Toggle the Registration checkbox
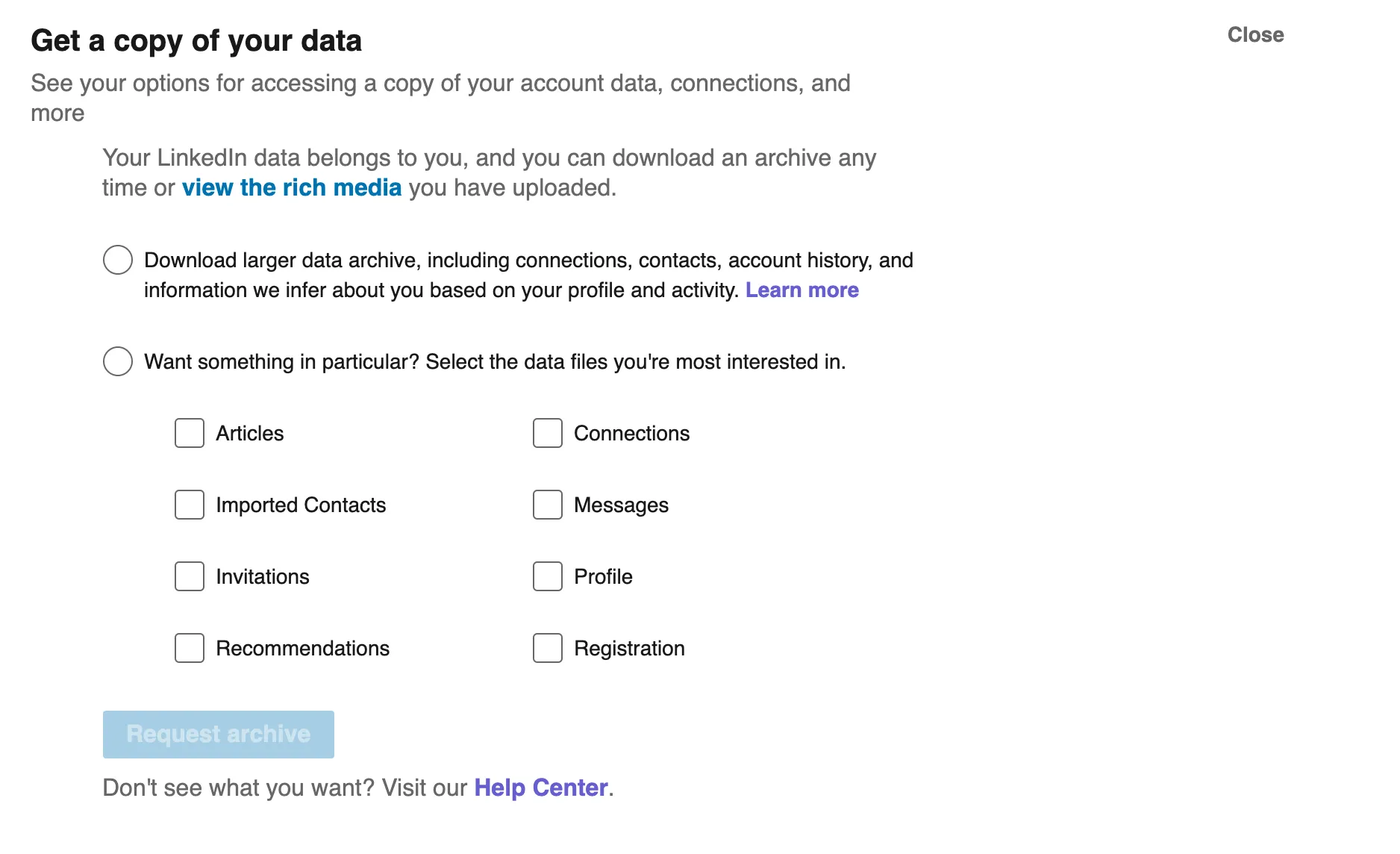This screenshot has height=854, width=1400. click(547, 648)
